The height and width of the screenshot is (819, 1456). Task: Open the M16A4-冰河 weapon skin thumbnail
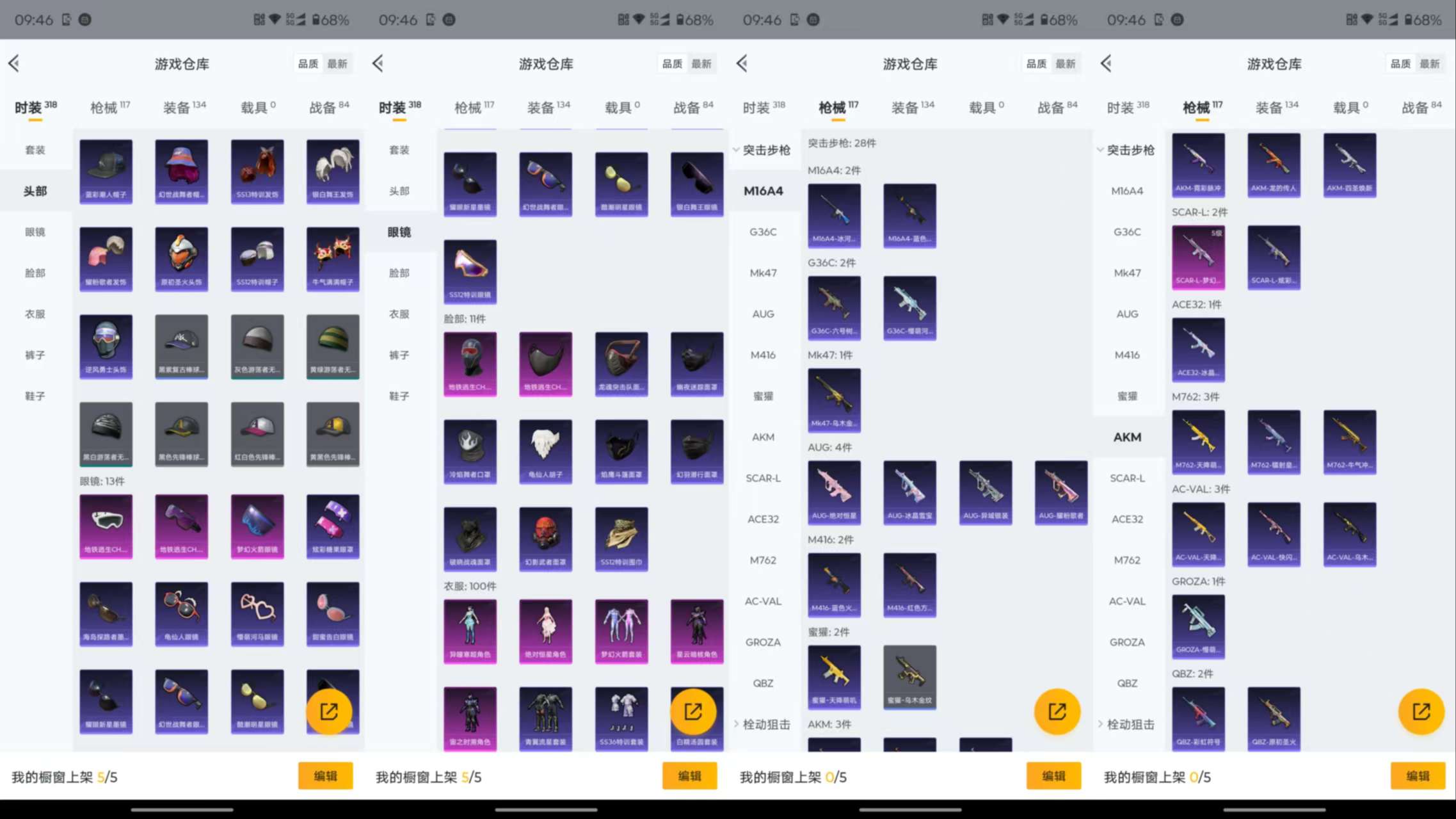[835, 215]
